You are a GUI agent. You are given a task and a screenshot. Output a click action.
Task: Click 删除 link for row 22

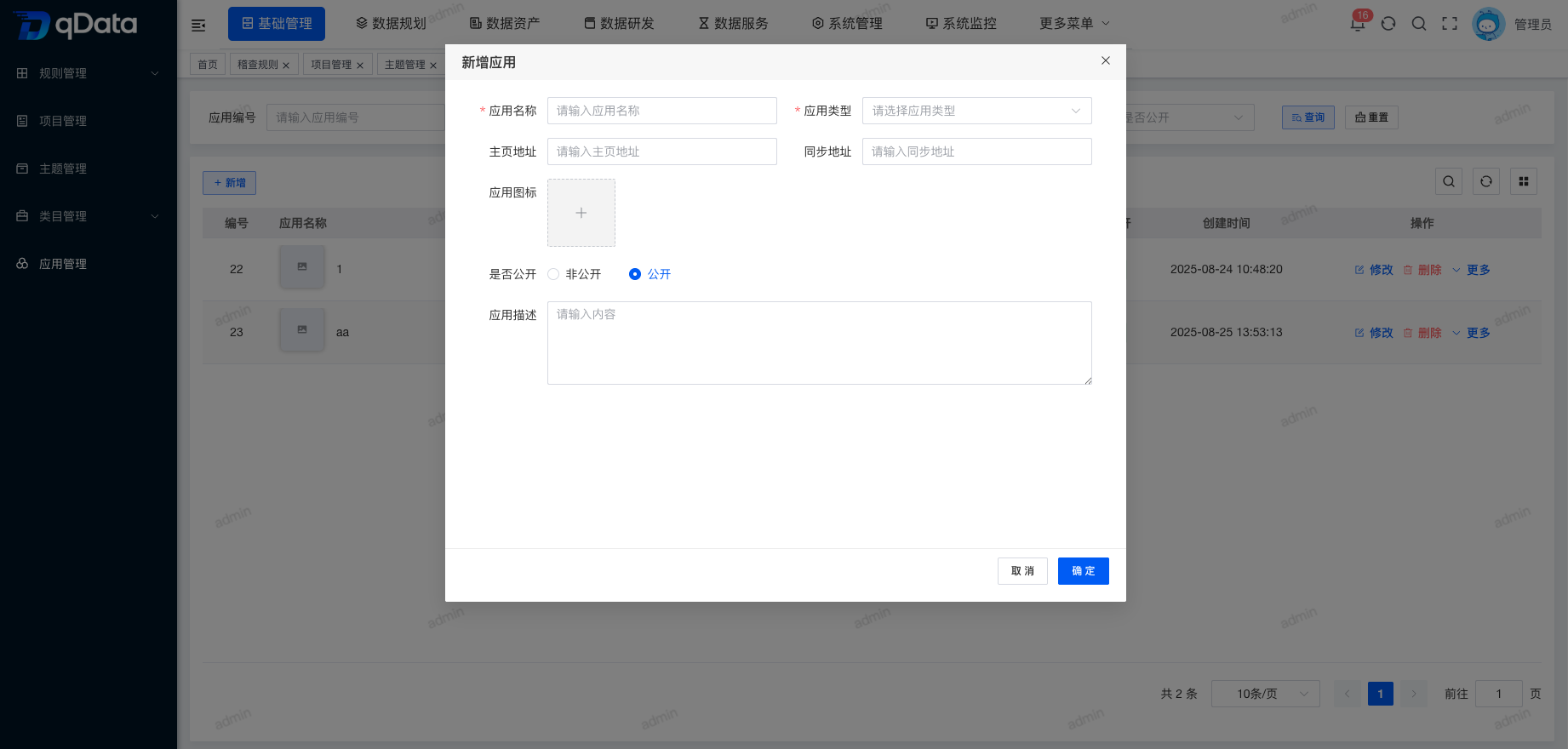click(x=1422, y=270)
